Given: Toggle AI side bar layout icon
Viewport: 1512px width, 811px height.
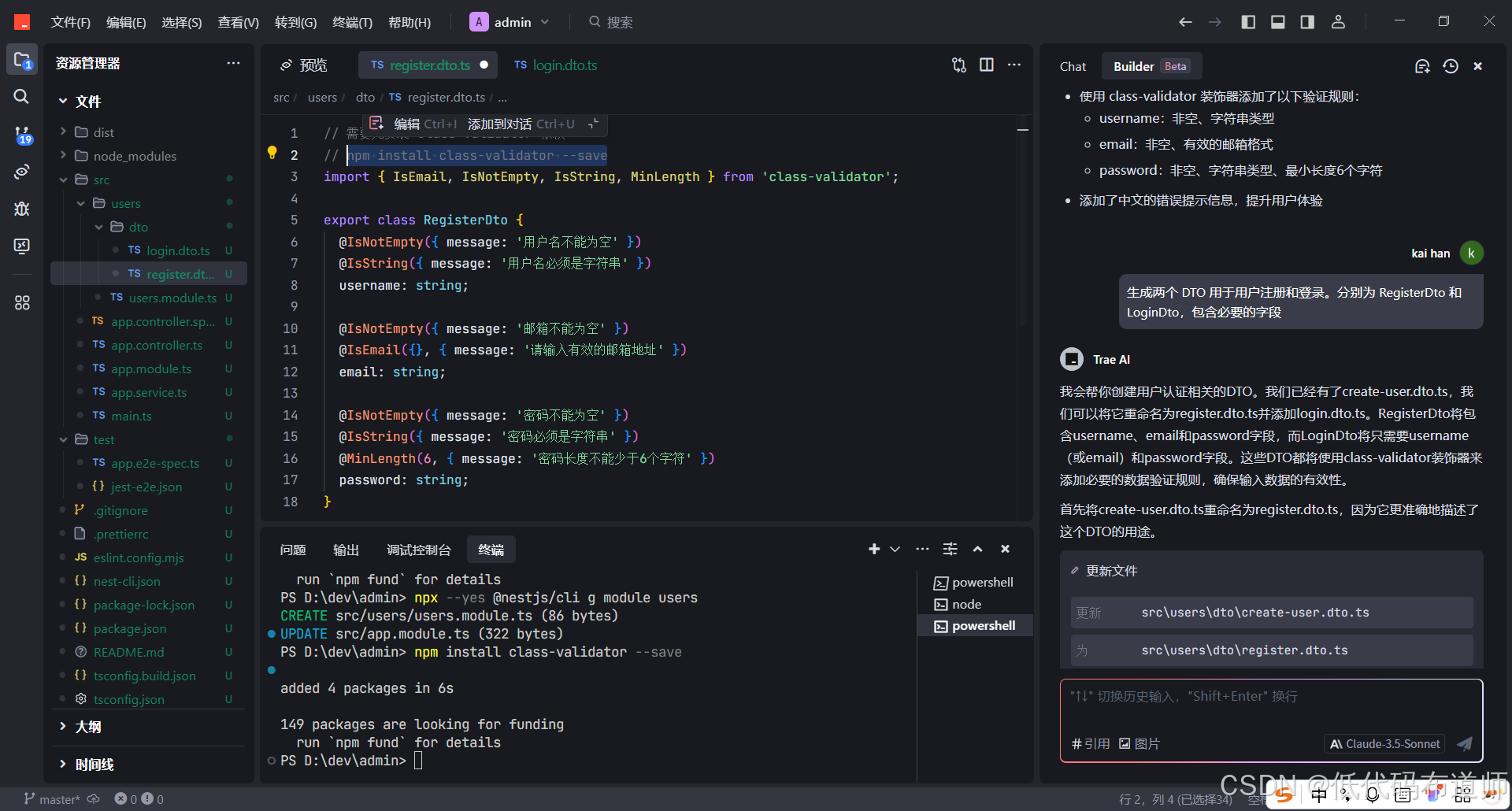Looking at the screenshot, I should pyautogui.click(x=1307, y=22).
